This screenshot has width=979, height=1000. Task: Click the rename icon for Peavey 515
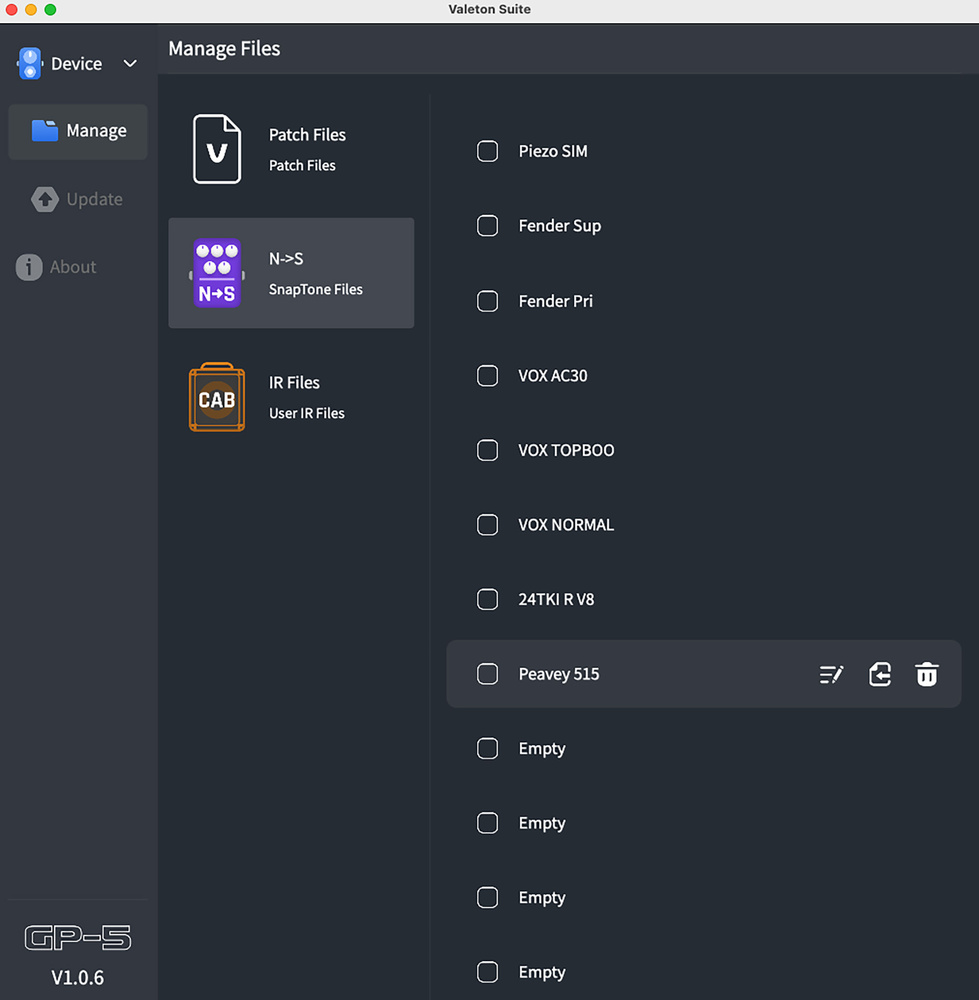coord(831,675)
